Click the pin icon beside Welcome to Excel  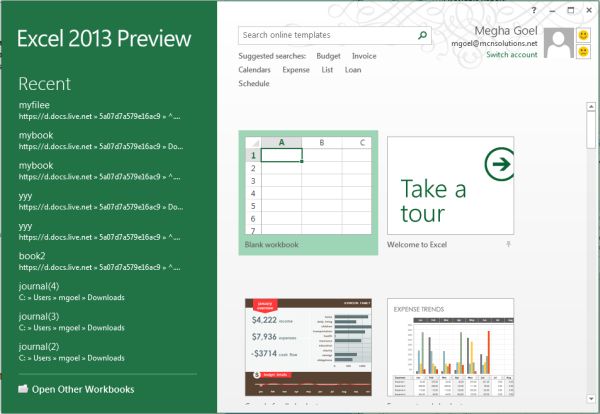(509, 244)
